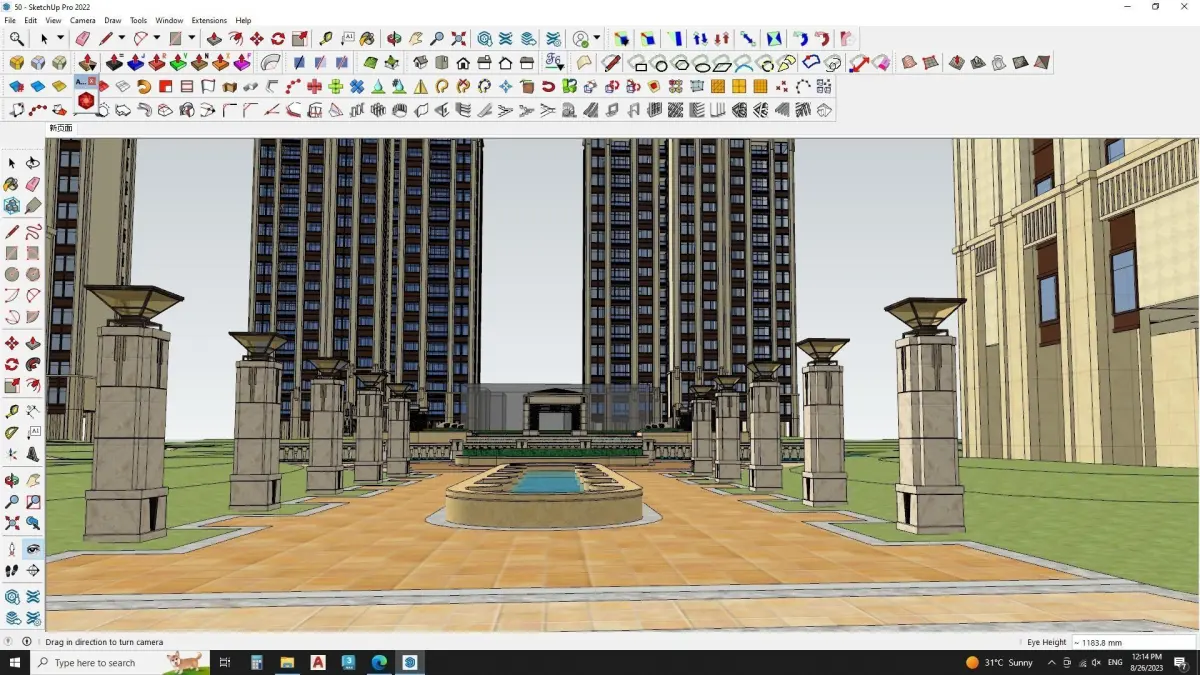Click the green plus icon in third toolbar row
Viewport: 1200px width, 675px height.
click(335, 86)
